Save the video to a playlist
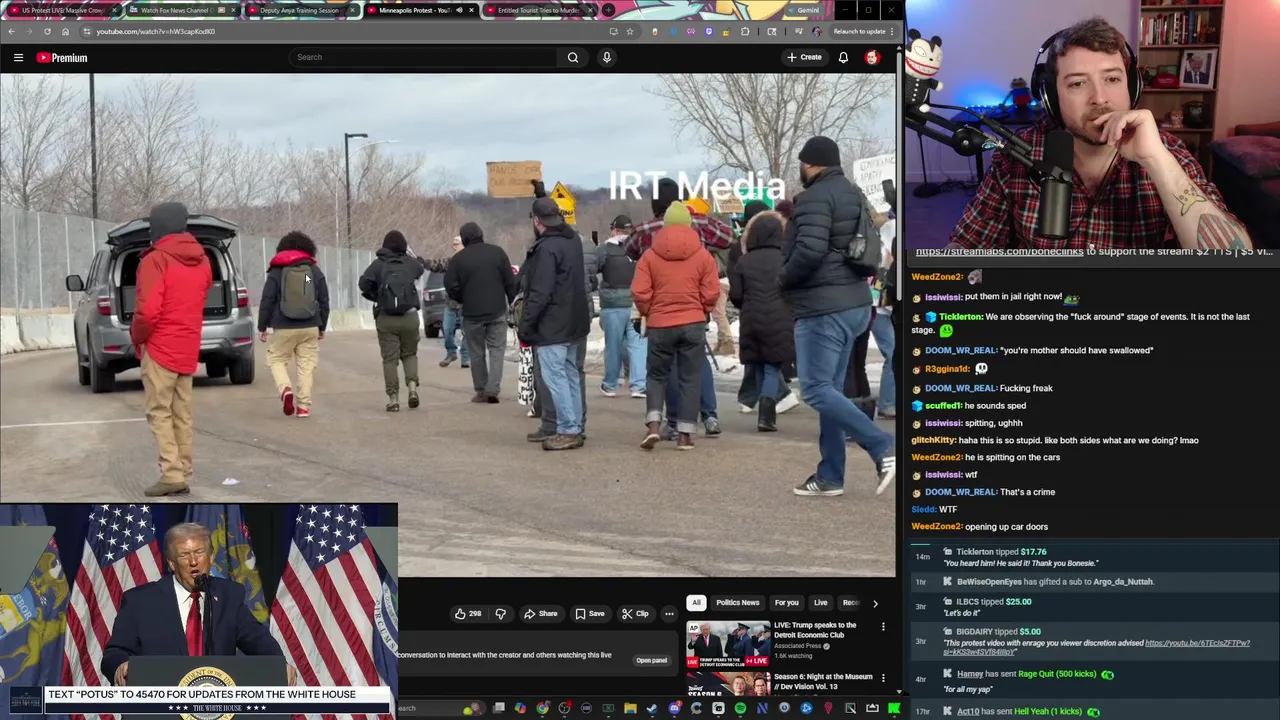 pos(590,614)
